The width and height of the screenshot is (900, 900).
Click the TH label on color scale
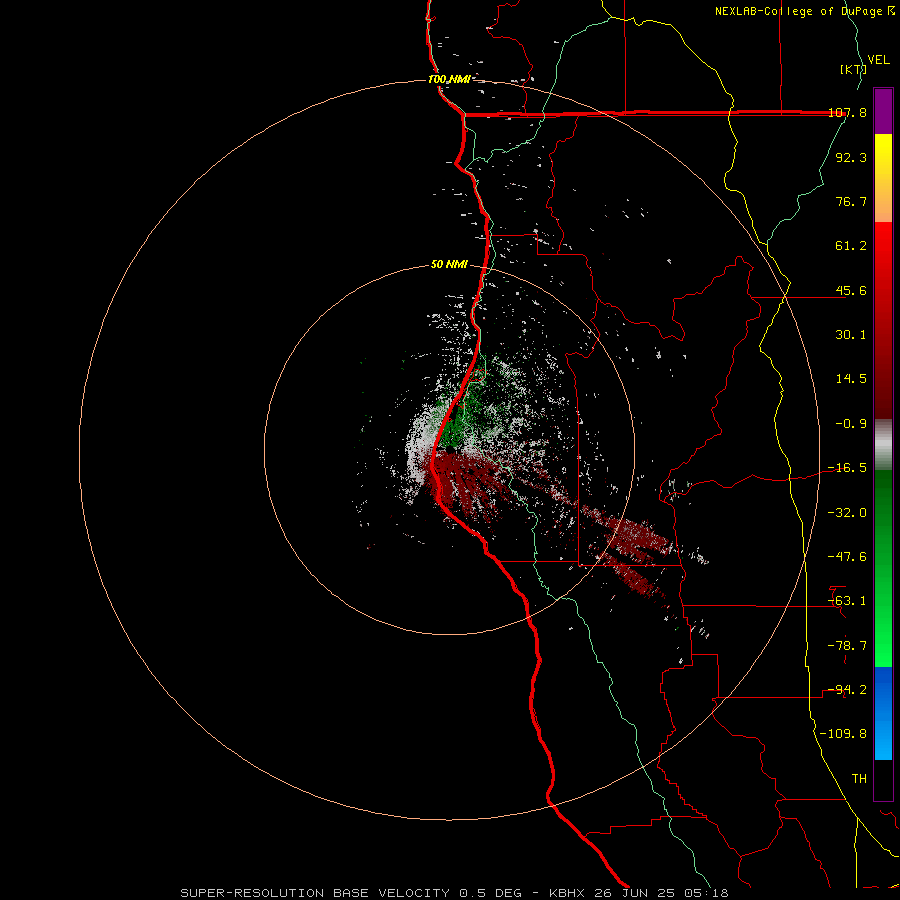(859, 779)
